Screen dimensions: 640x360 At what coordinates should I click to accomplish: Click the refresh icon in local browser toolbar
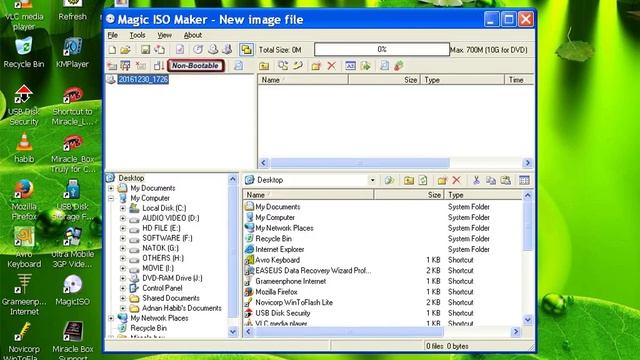(423, 180)
